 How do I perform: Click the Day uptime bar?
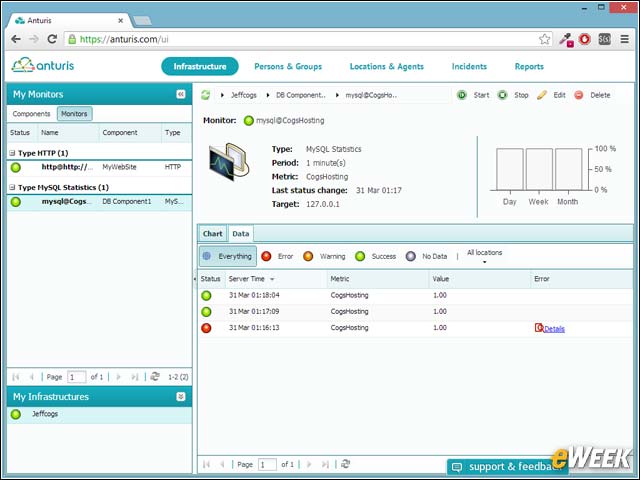coord(510,169)
